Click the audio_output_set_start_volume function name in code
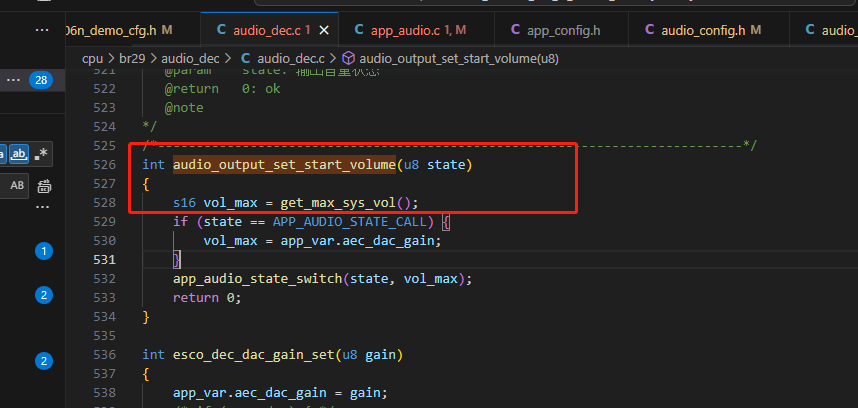Viewport: 858px width, 408px height. [x=285, y=165]
